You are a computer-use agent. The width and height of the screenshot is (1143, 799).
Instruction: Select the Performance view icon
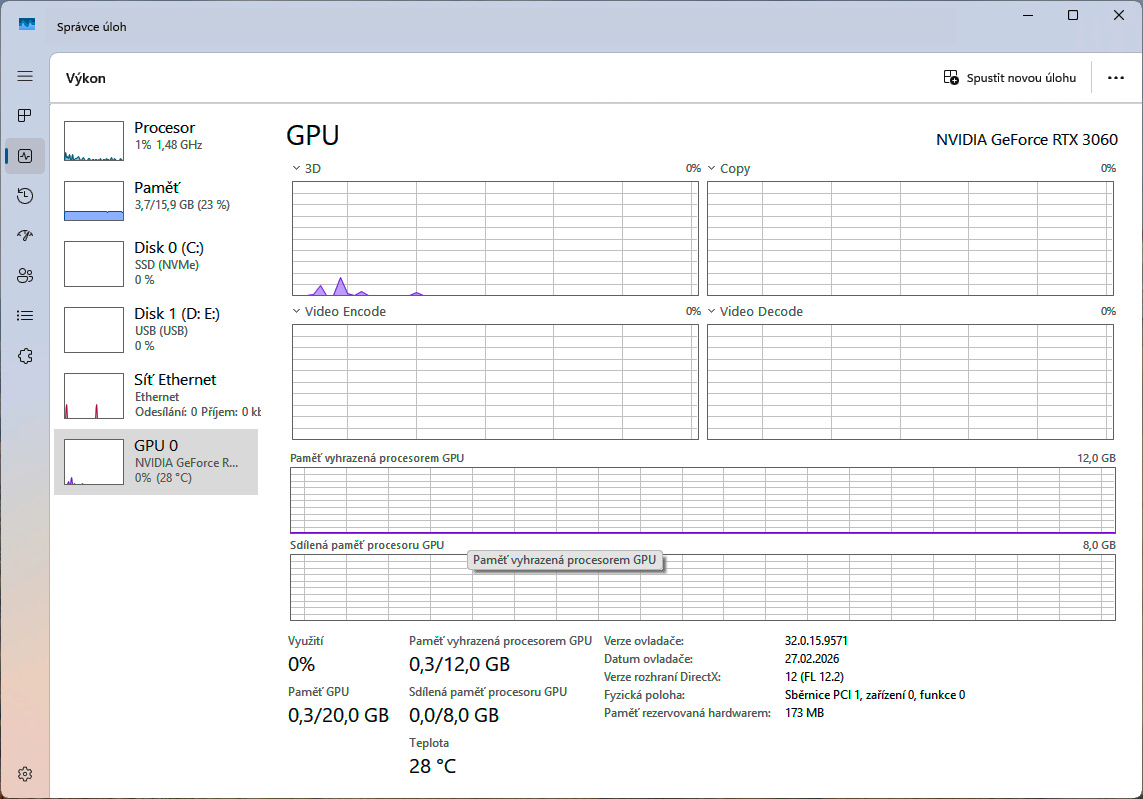coord(24,155)
